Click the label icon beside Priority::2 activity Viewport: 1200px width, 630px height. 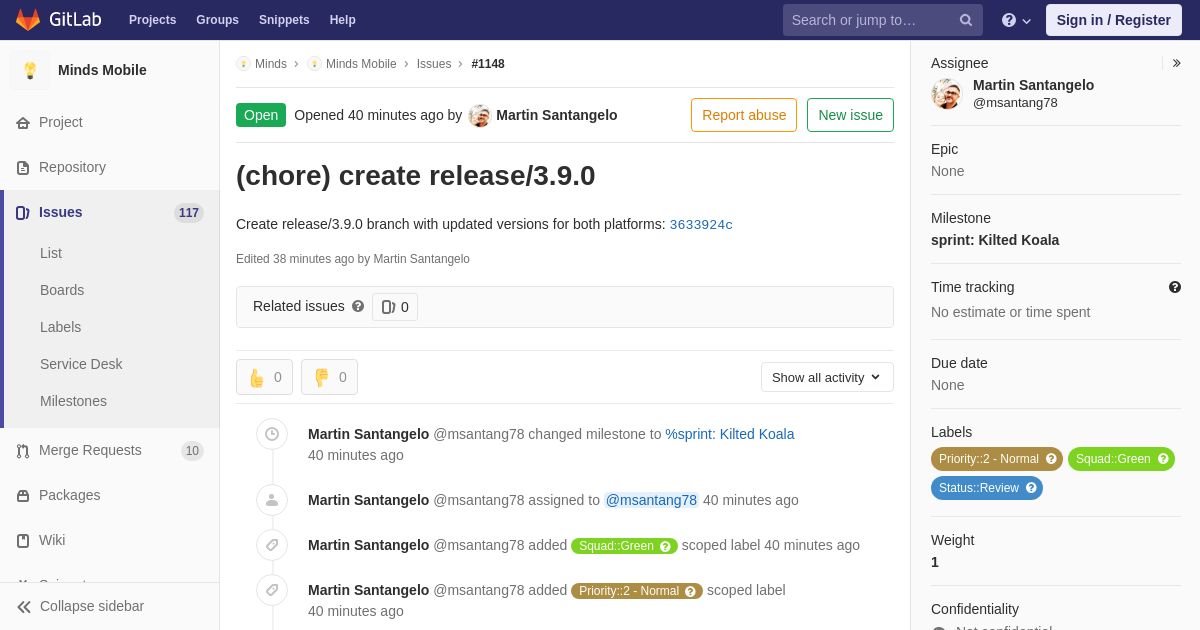point(272,590)
